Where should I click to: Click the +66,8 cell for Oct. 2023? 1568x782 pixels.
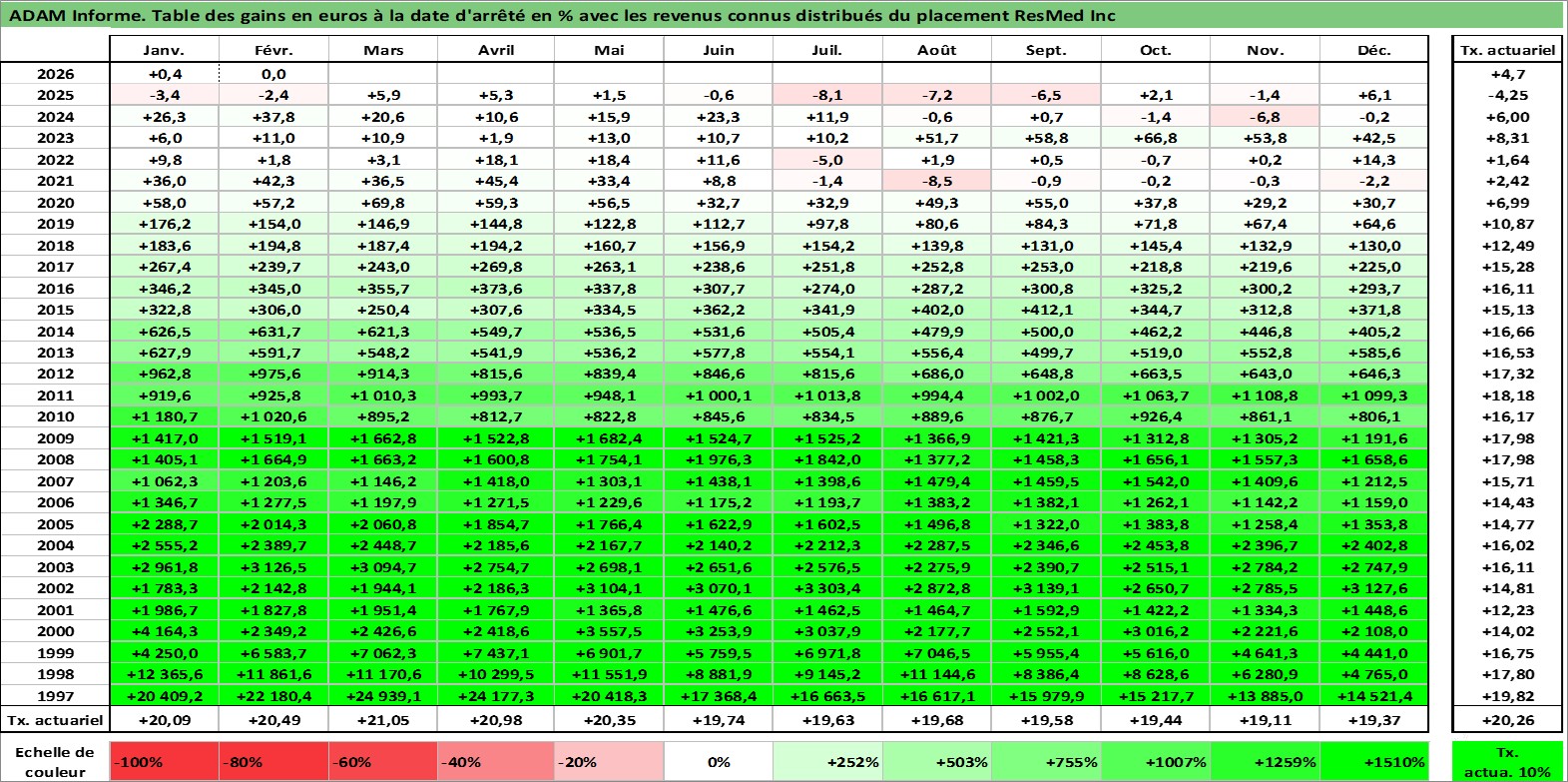[1156, 138]
